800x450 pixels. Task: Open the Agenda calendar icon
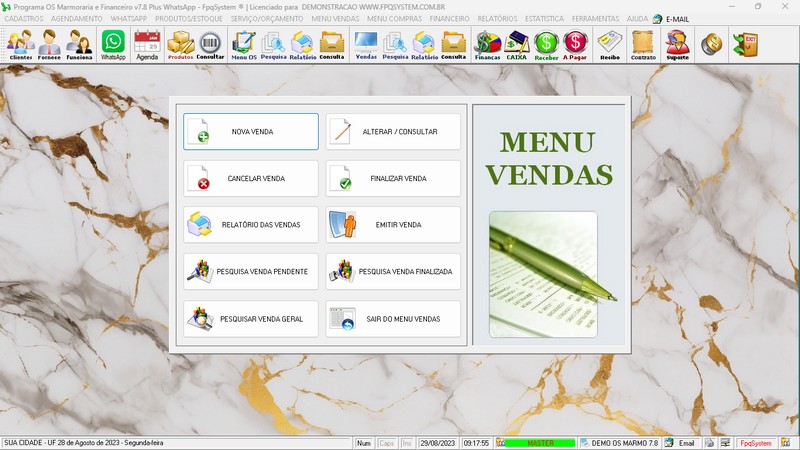click(x=147, y=45)
